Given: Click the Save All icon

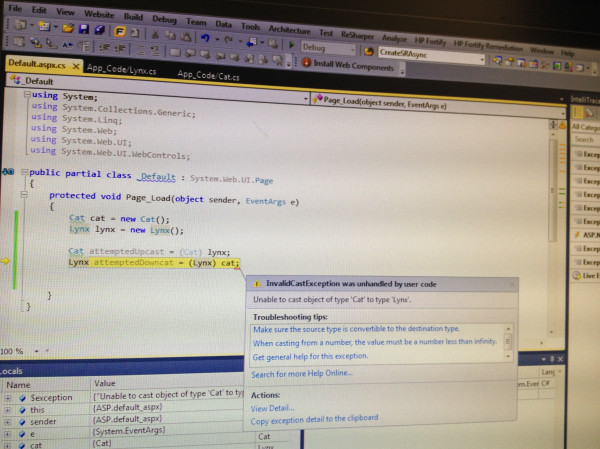Looking at the screenshot, I should pos(99,30).
